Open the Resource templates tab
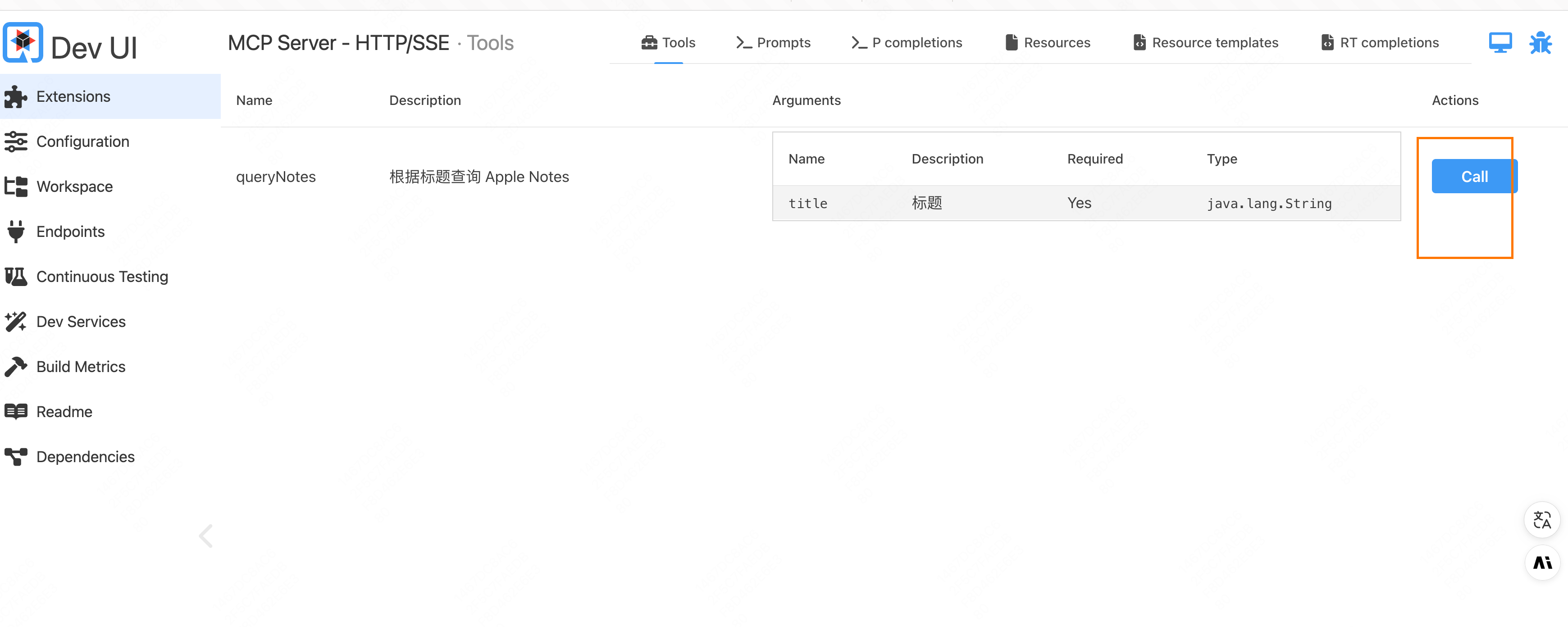 point(1206,43)
